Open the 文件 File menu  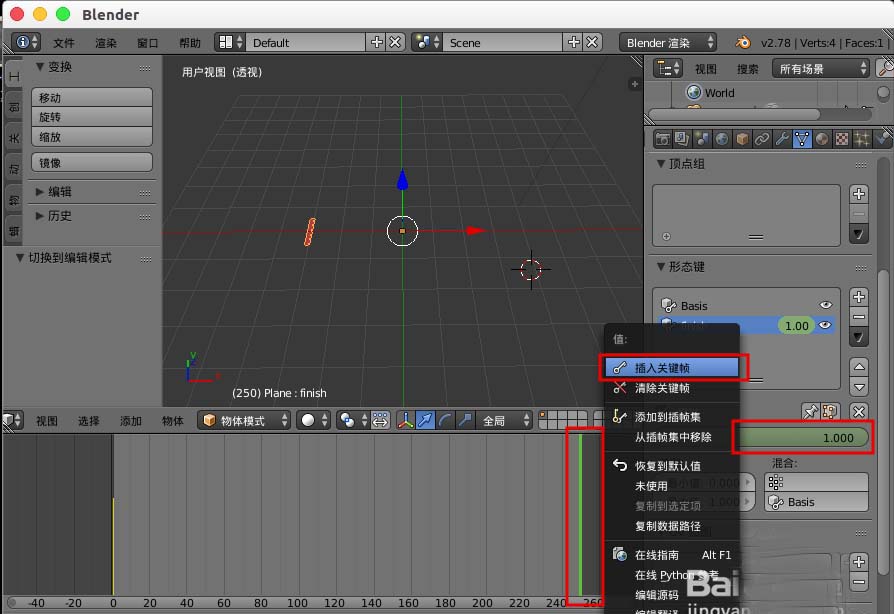[64, 43]
